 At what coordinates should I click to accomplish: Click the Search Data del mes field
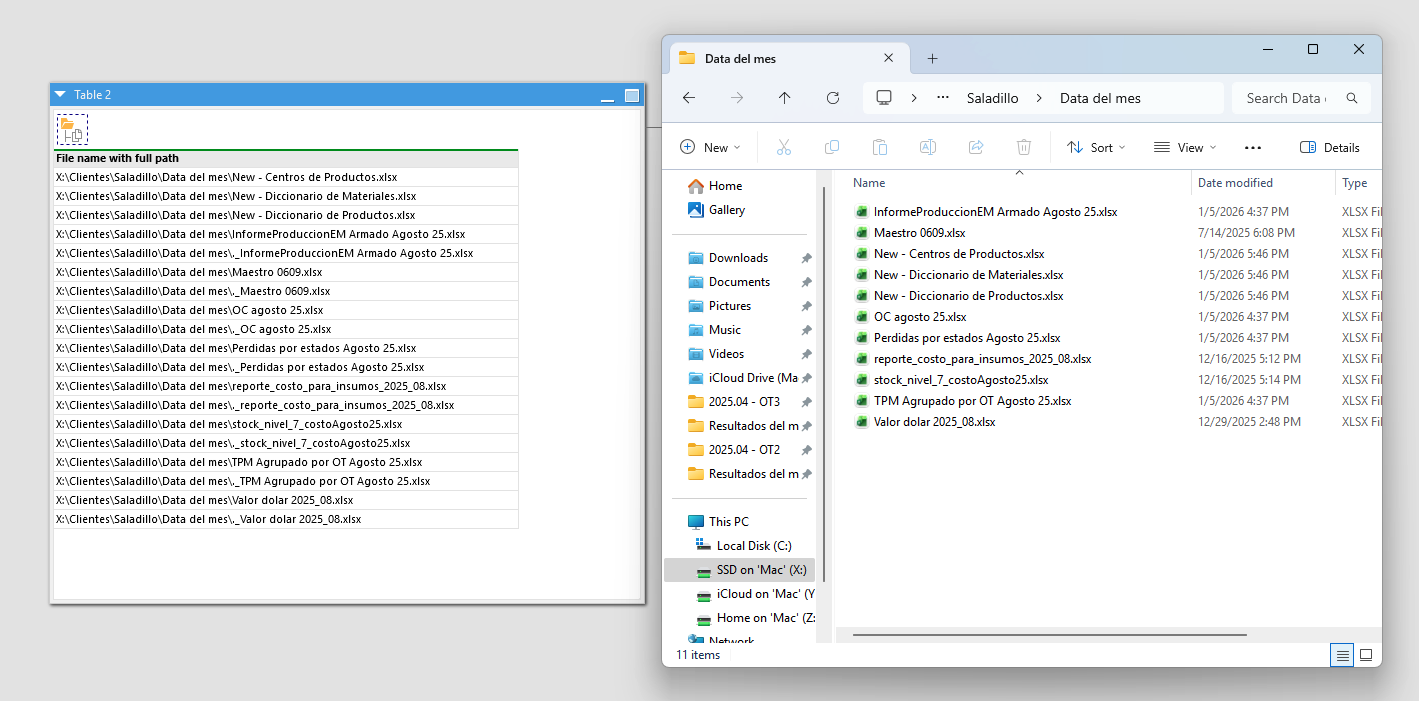coord(1285,98)
